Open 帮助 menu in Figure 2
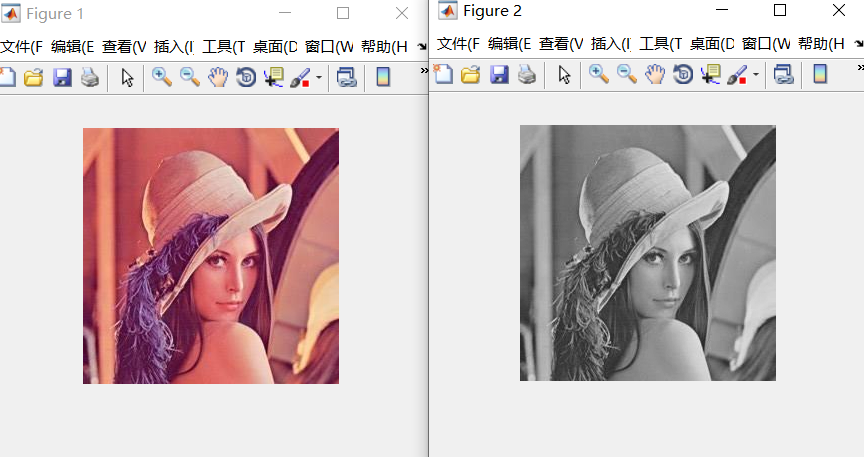Screen dimensions: 864x457 click(821, 44)
